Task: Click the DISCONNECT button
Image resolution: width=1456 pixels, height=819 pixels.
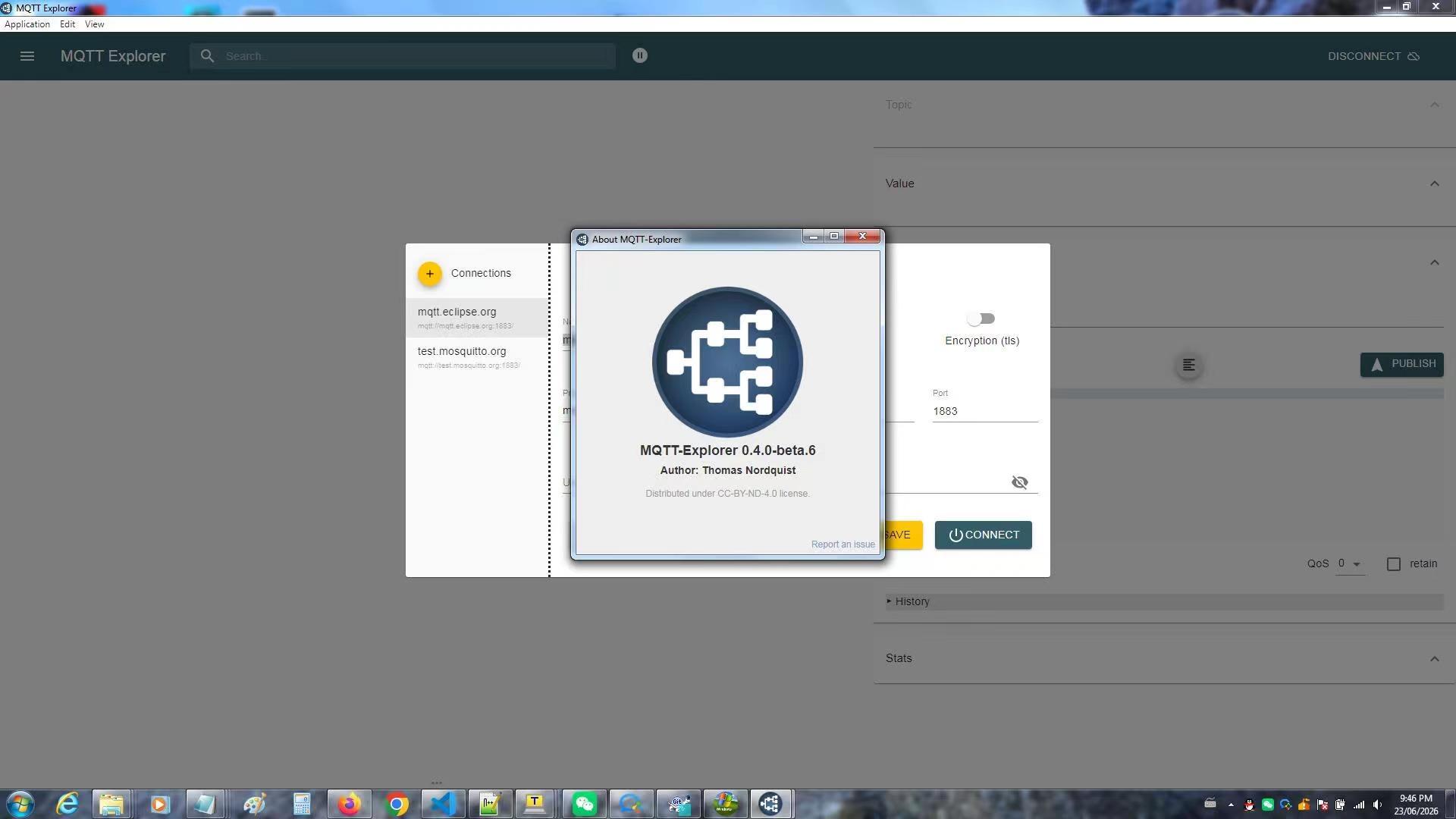Action: (1373, 56)
